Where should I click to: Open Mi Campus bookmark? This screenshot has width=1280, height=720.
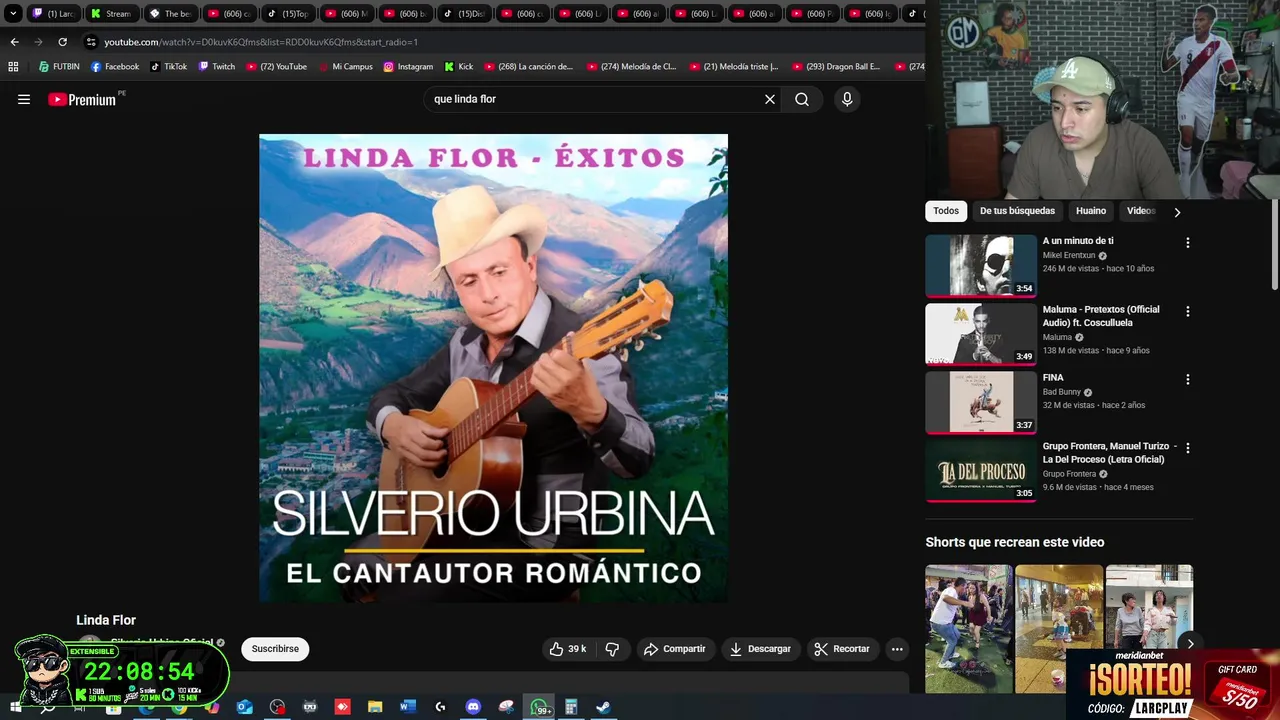[x=346, y=67]
